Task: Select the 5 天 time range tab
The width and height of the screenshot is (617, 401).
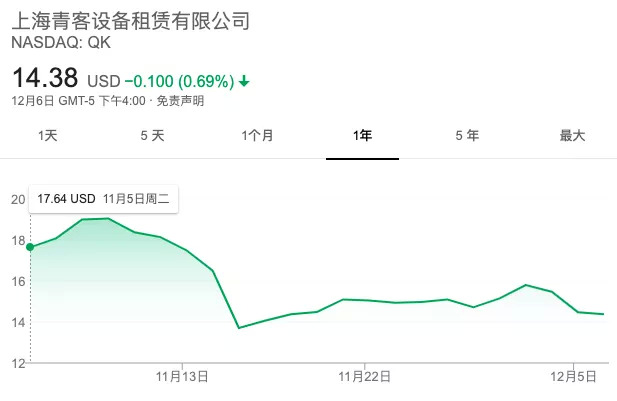Action: pyautogui.click(x=152, y=136)
